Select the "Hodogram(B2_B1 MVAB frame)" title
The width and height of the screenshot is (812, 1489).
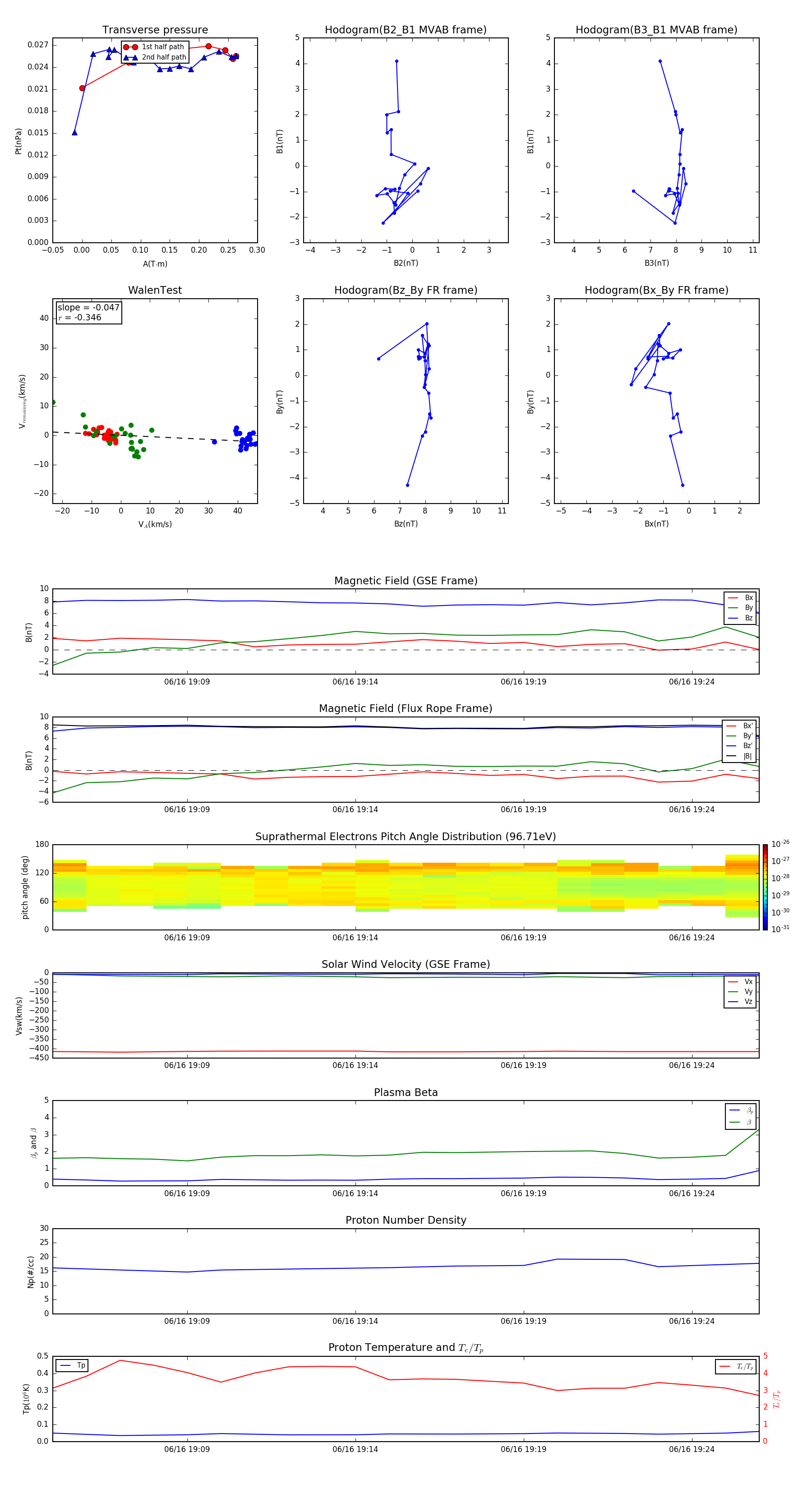coord(405,30)
